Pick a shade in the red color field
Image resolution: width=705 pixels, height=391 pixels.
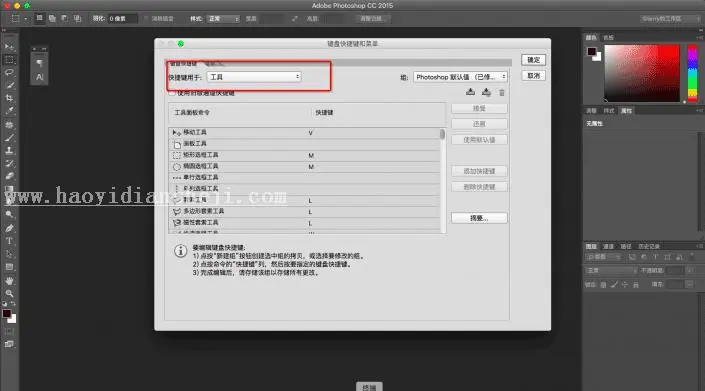tap(642, 73)
